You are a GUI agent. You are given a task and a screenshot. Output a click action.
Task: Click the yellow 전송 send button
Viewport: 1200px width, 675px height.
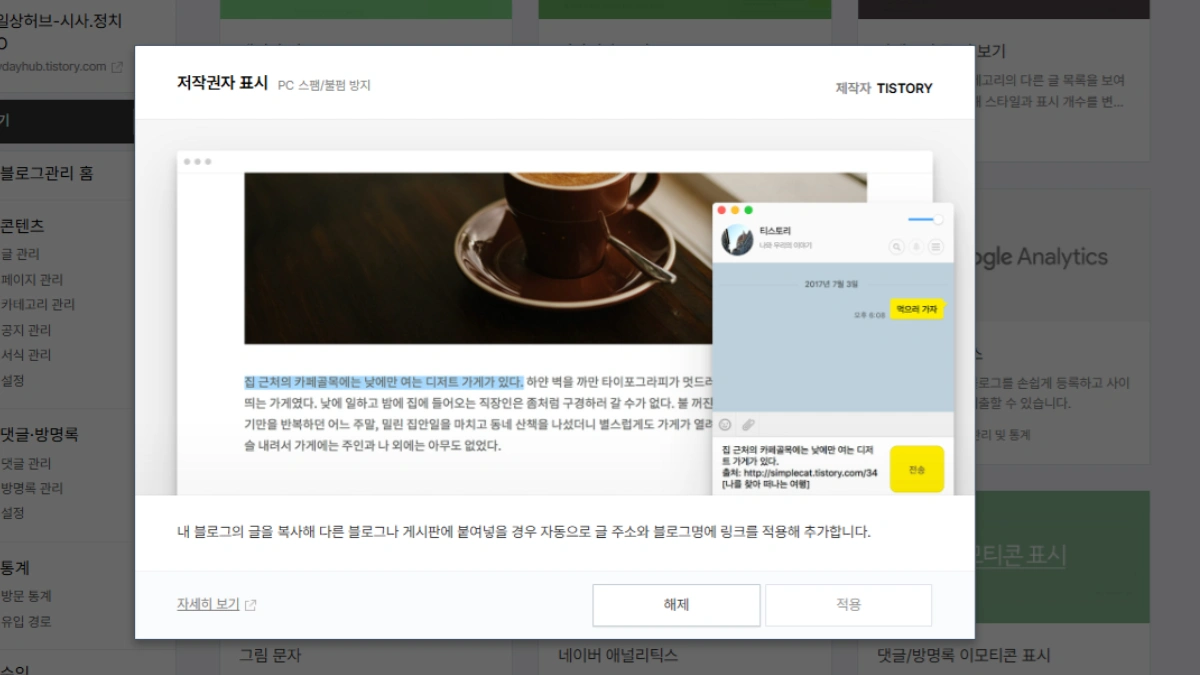(916, 469)
